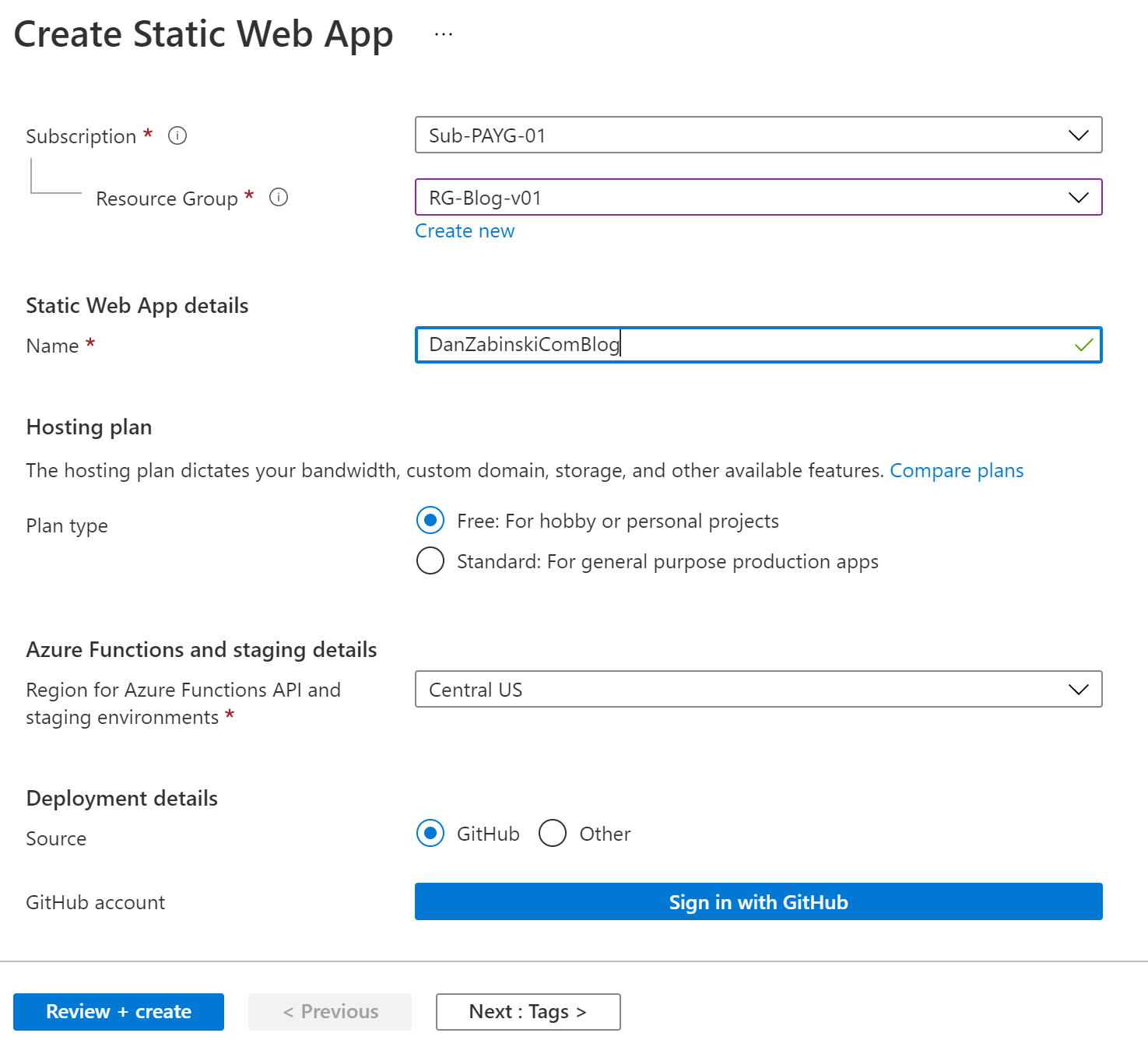Show the Subscription info tooltip icon
This screenshot has width=1148, height=1040.
(177, 136)
